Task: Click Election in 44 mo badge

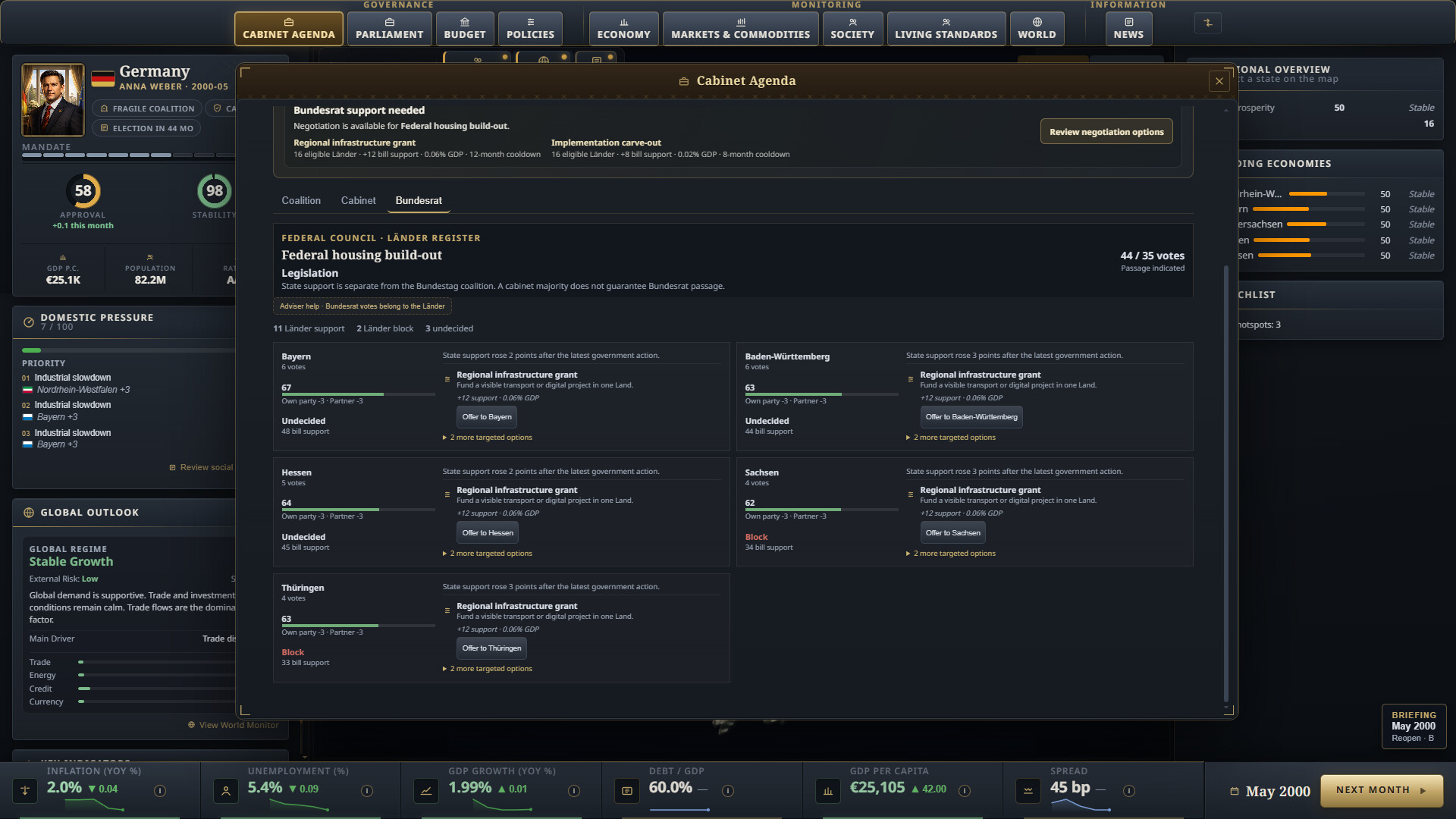Action: 146,128
